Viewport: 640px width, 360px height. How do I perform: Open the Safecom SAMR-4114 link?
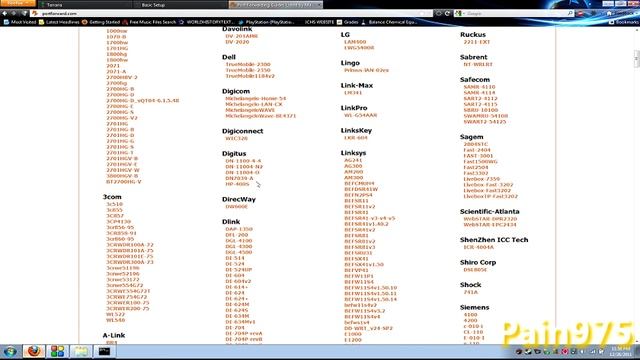pyautogui.click(x=479, y=93)
